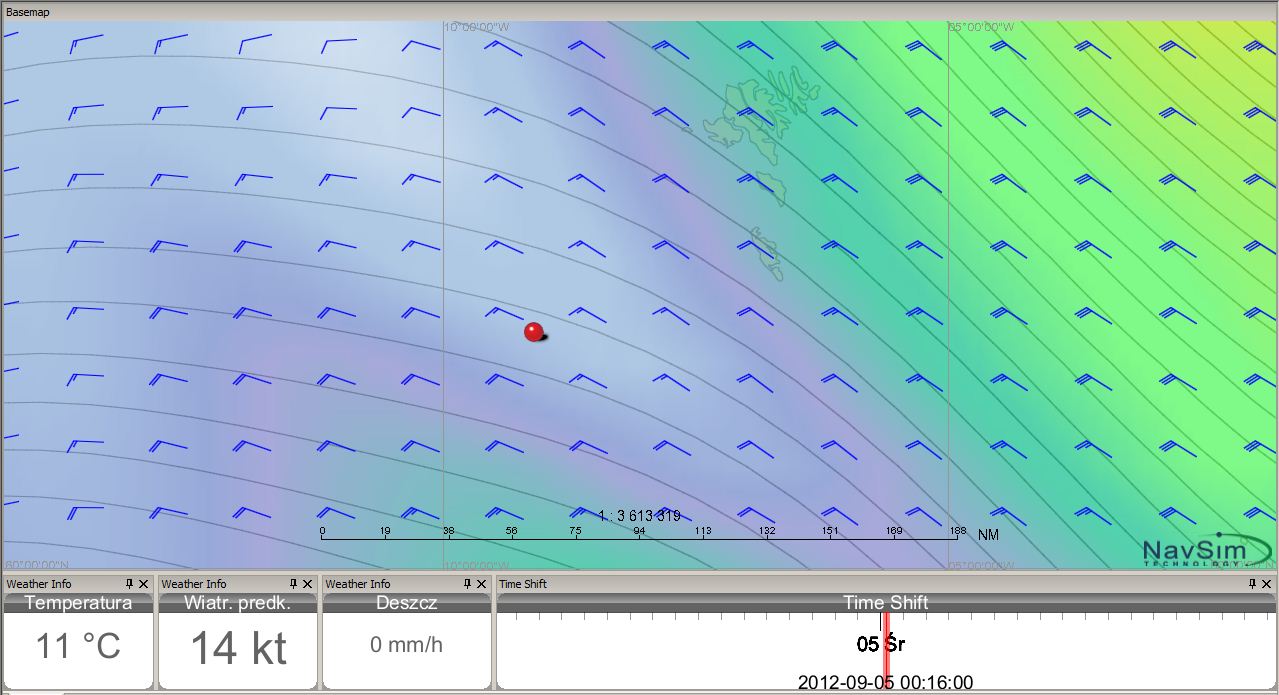
Task: Close the Time Shift panel
Action: (1267, 584)
